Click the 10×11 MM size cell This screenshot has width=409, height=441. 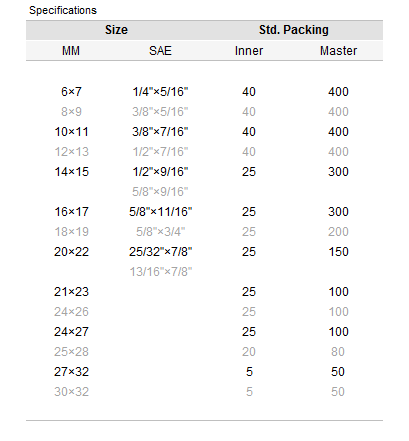71,132
